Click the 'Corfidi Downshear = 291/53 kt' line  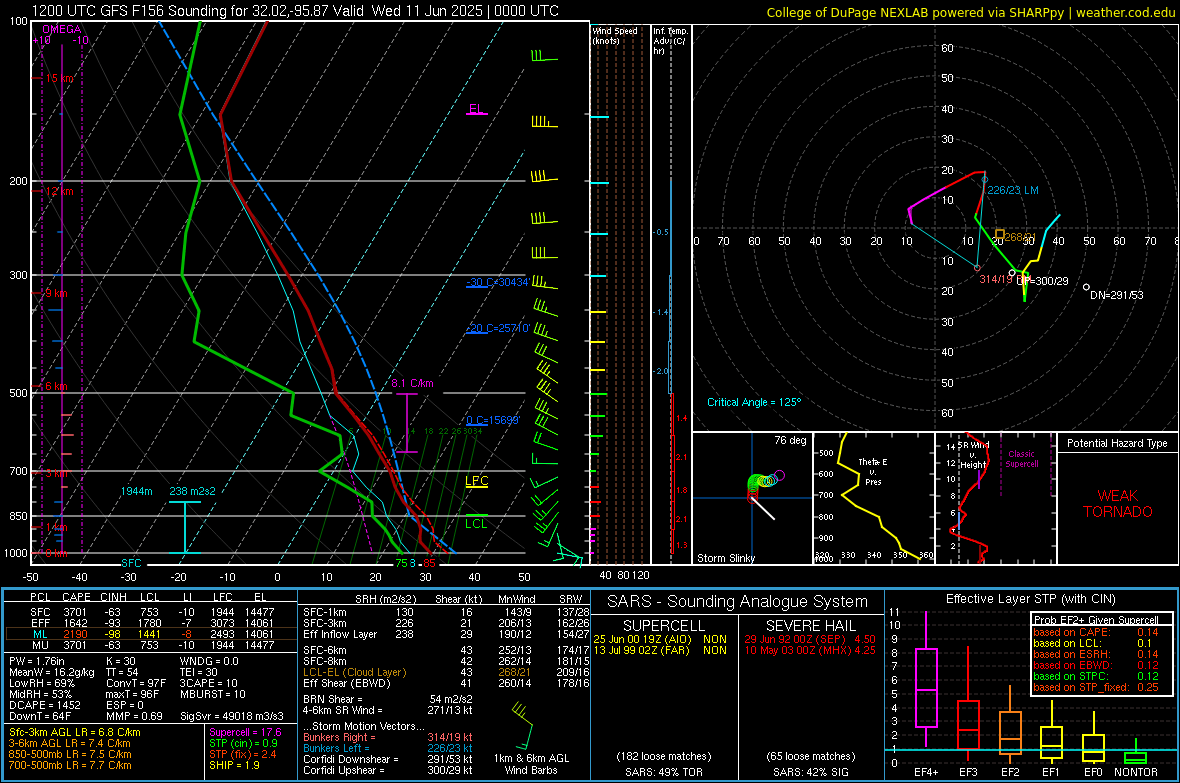point(388,759)
